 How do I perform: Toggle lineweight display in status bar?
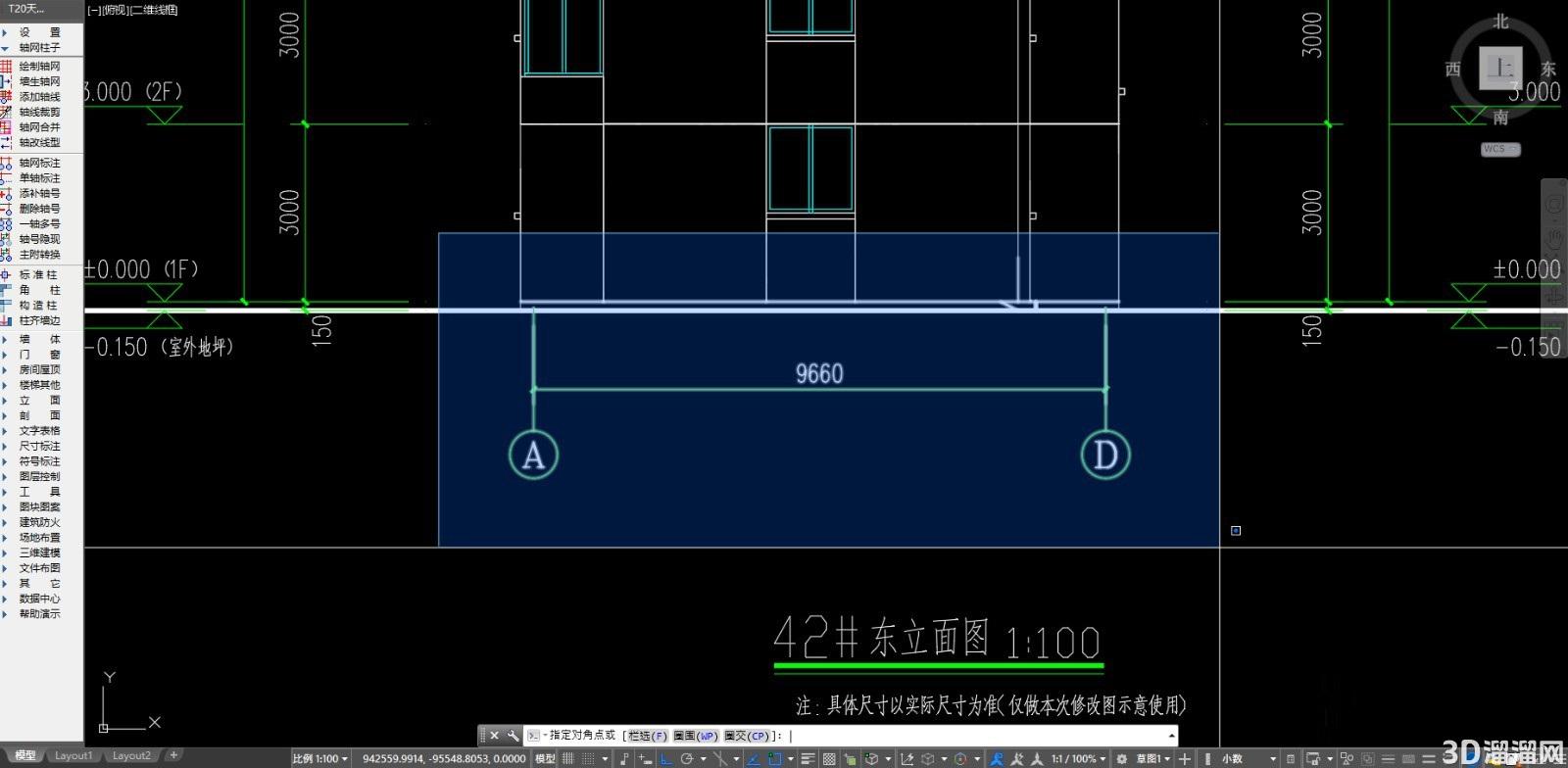click(x=808, y=758)
